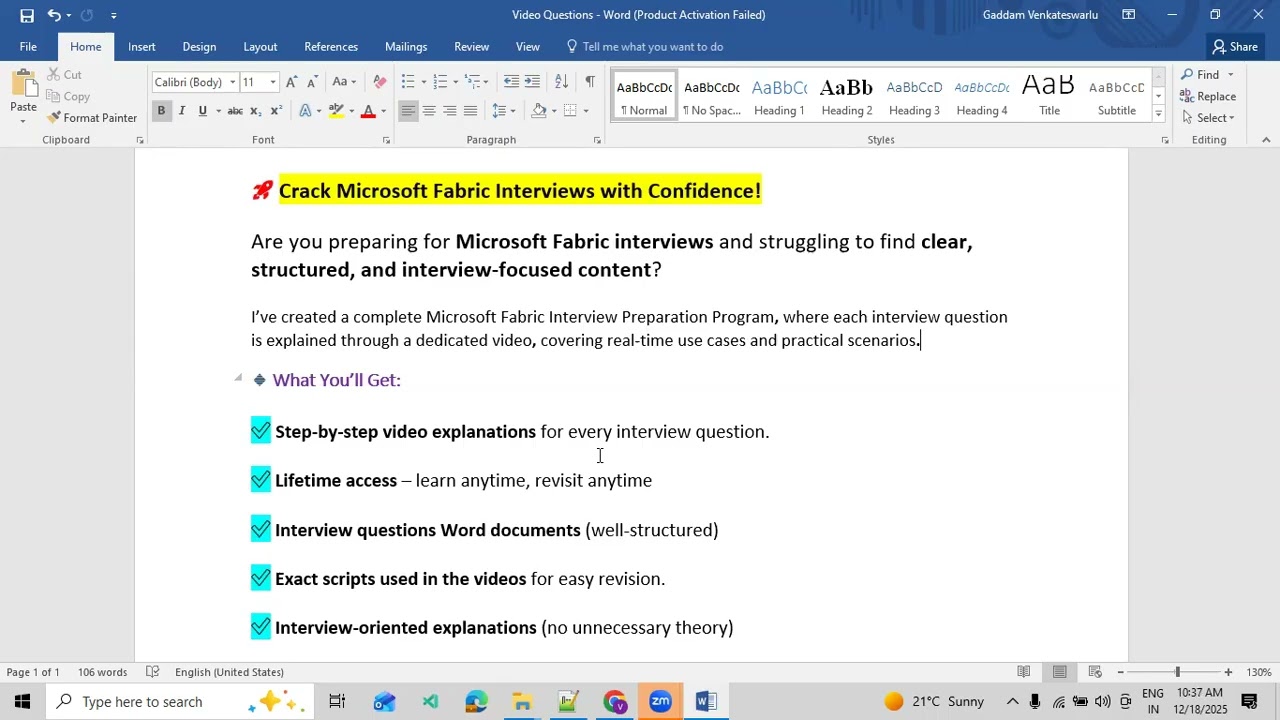Open the font name dropdown
Viewport: 1280px width, 720px height.
[232, 83]
